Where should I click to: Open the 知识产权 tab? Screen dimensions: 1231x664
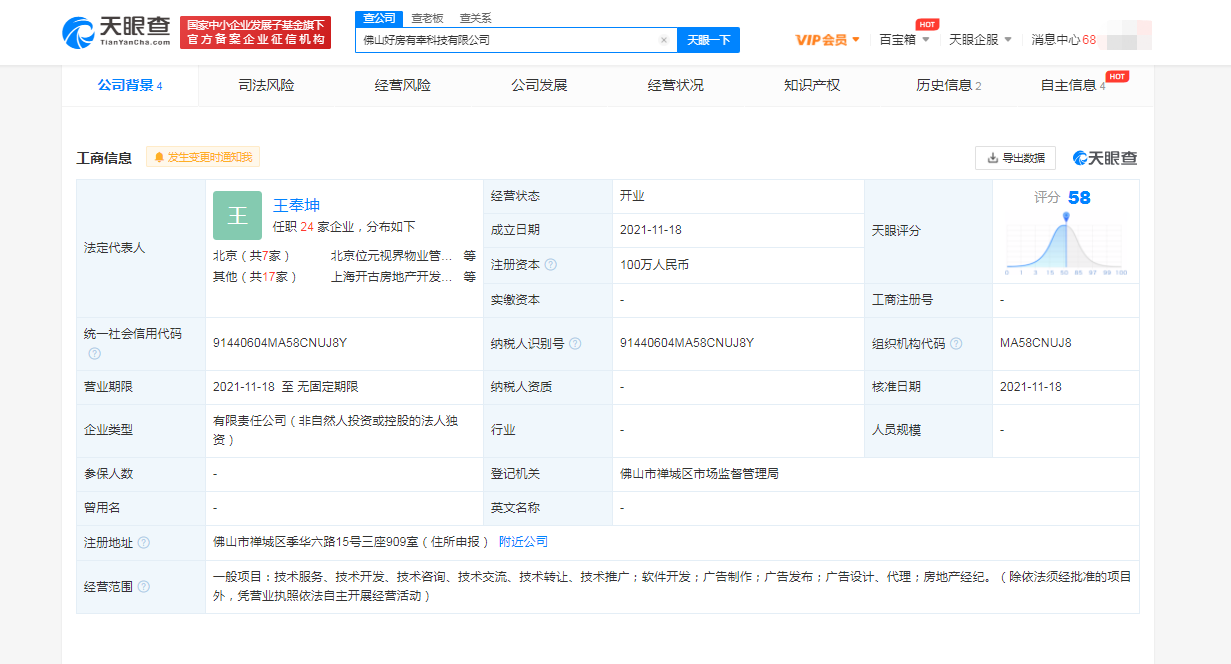click(811, 85)
